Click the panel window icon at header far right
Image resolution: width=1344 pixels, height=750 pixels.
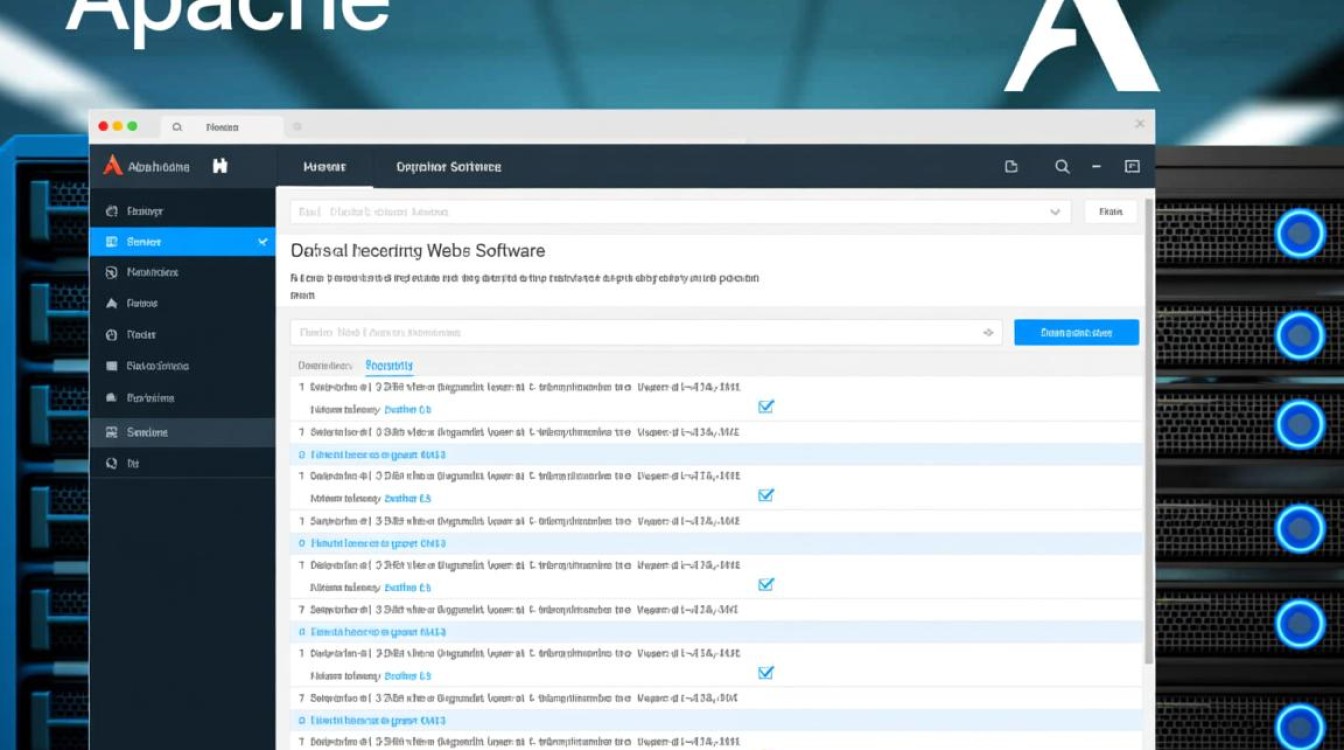click(1132, 167)
